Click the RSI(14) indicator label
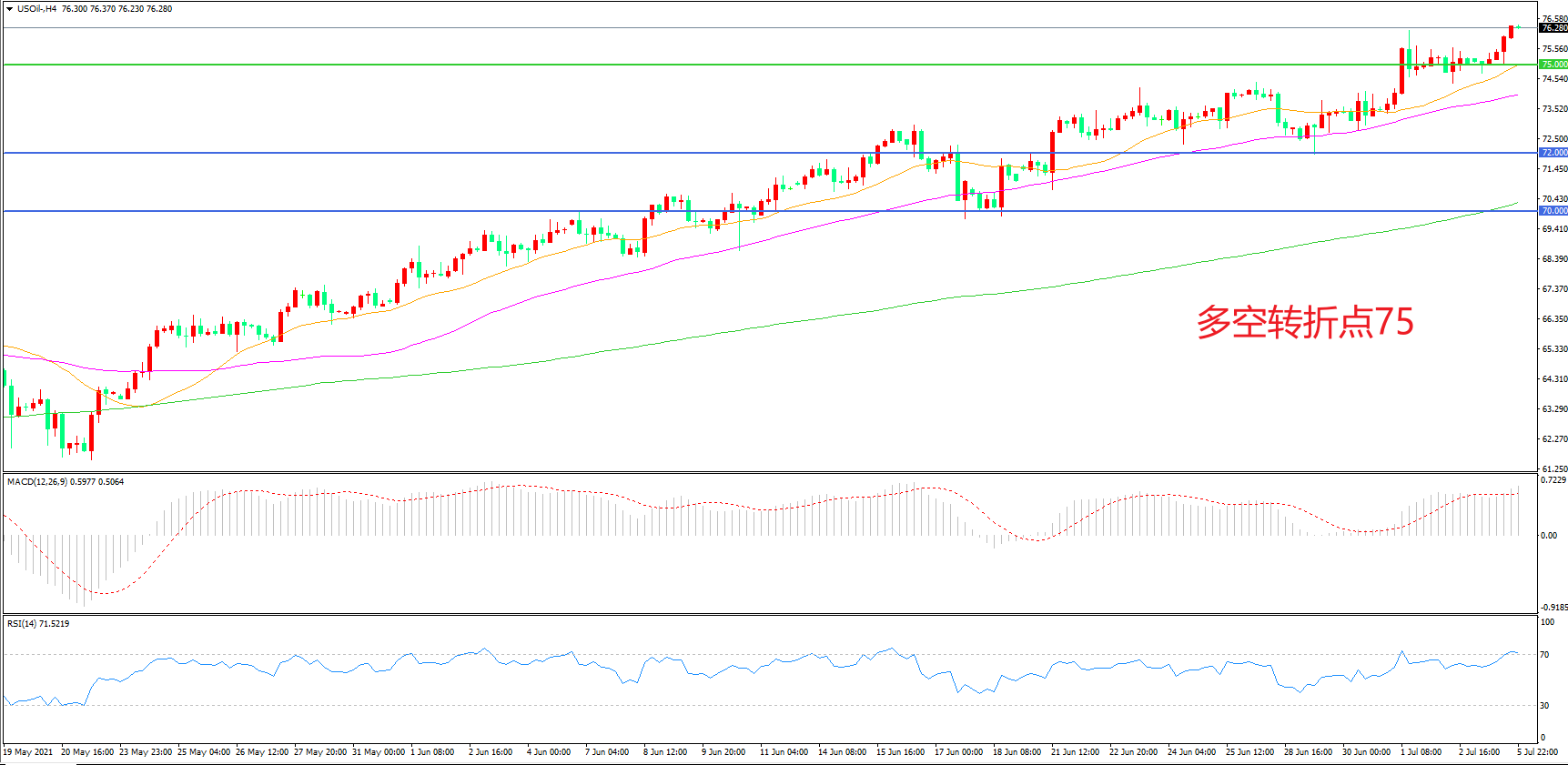The width and height of the screenshot is (1568, 765). [x=23, y=624]
